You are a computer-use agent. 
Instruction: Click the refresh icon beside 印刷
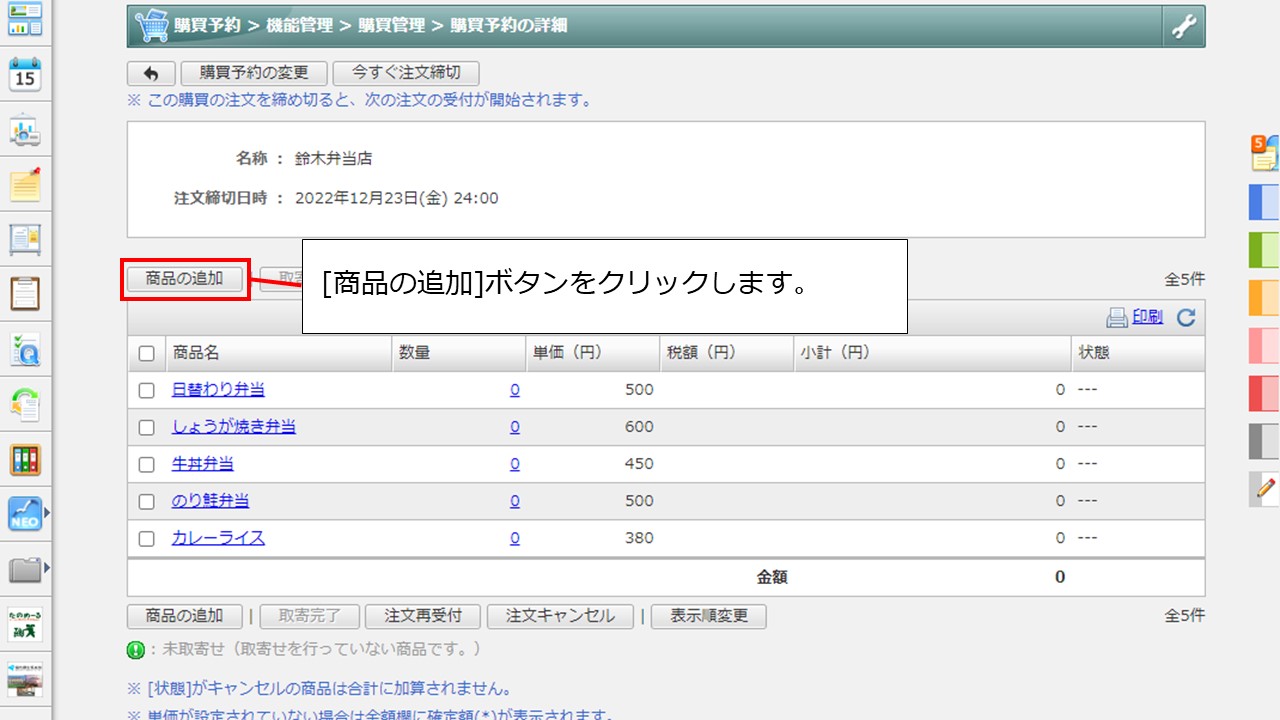(x=1186, y=318)
